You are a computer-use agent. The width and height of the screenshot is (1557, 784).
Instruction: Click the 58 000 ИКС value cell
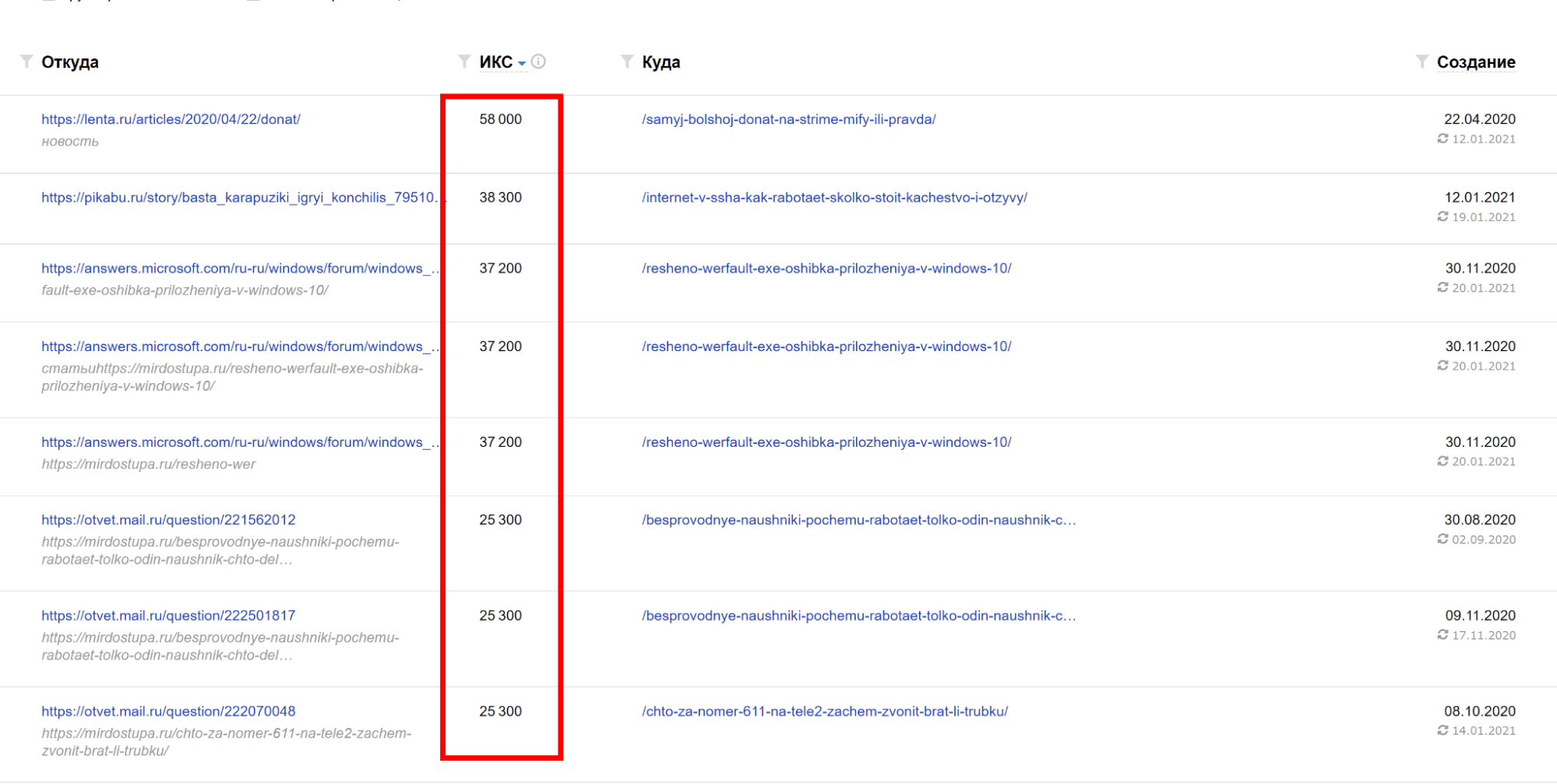(500, 119)
